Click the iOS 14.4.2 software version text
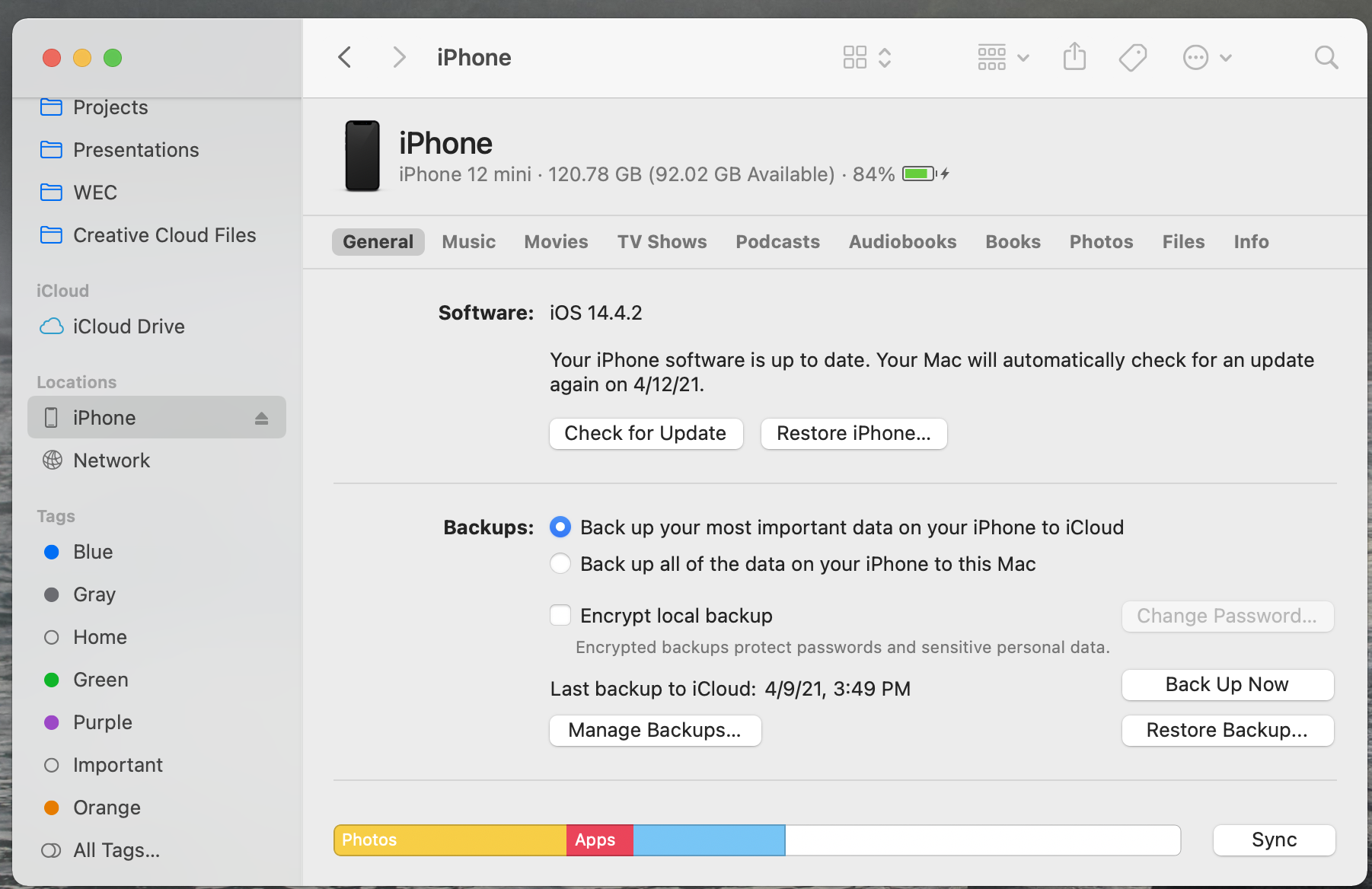This screenshot has height=889, width=1372. 596,313
